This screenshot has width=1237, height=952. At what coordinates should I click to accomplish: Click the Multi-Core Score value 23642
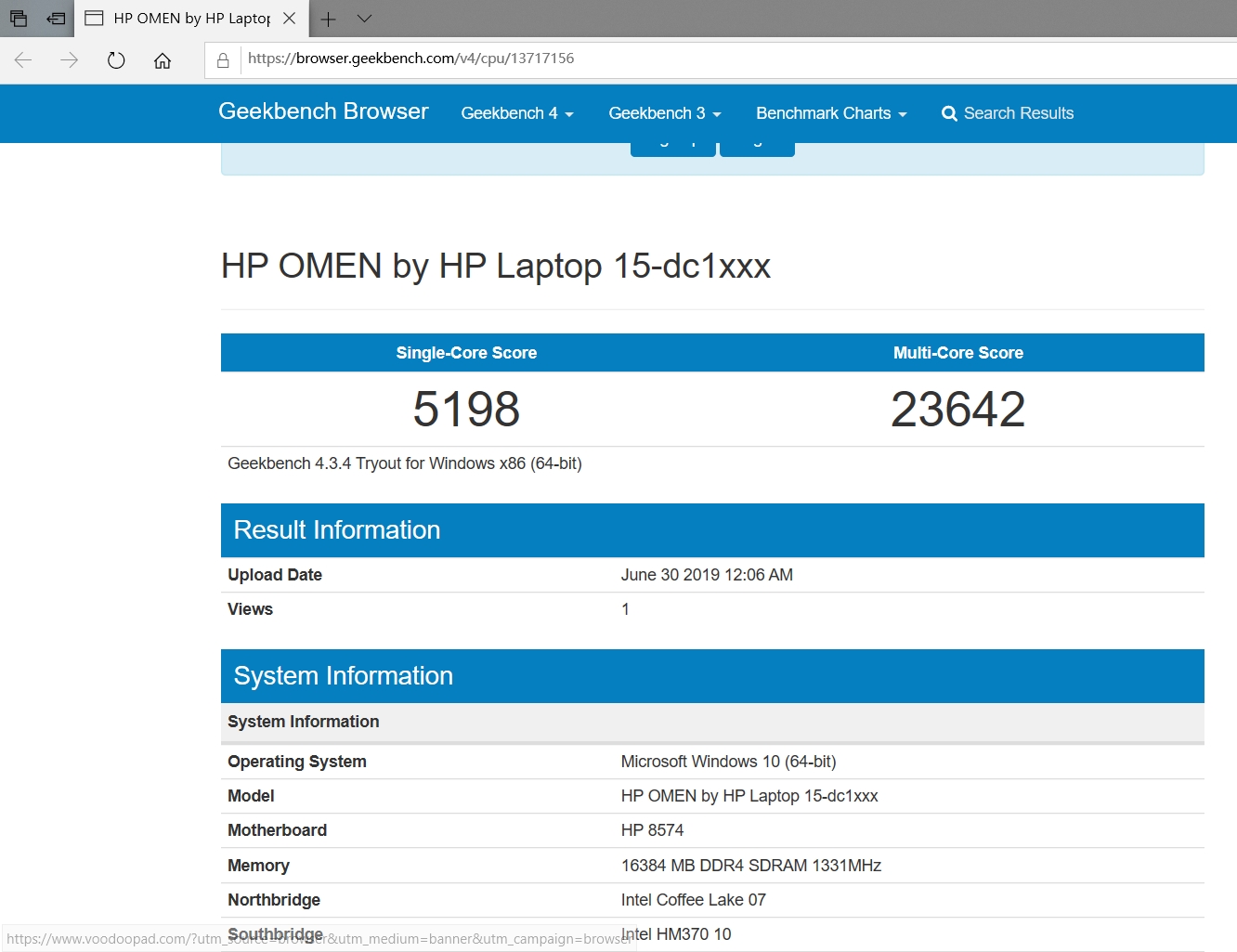958,409
